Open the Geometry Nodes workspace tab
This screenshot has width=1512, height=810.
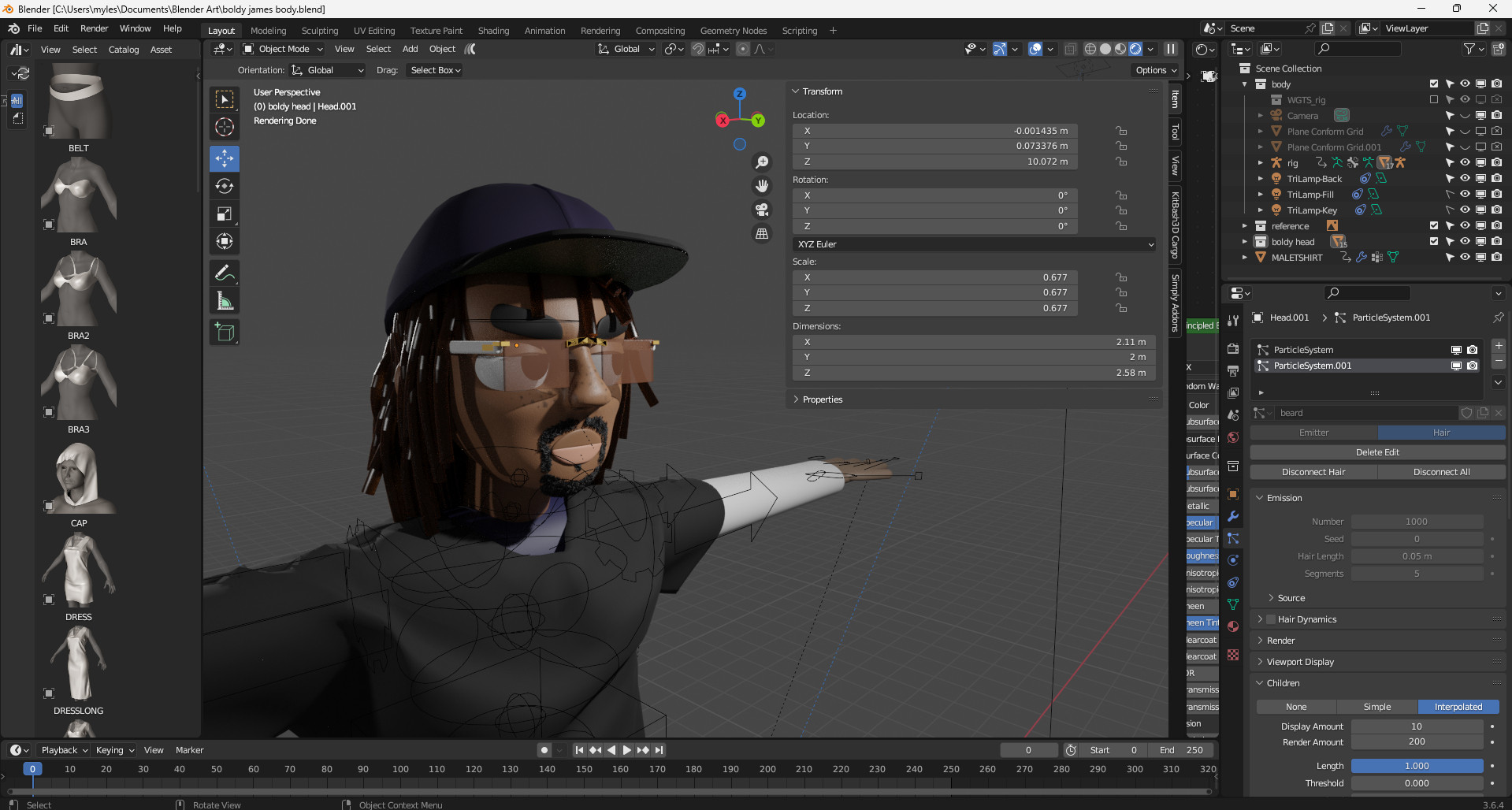pos(733,31)
